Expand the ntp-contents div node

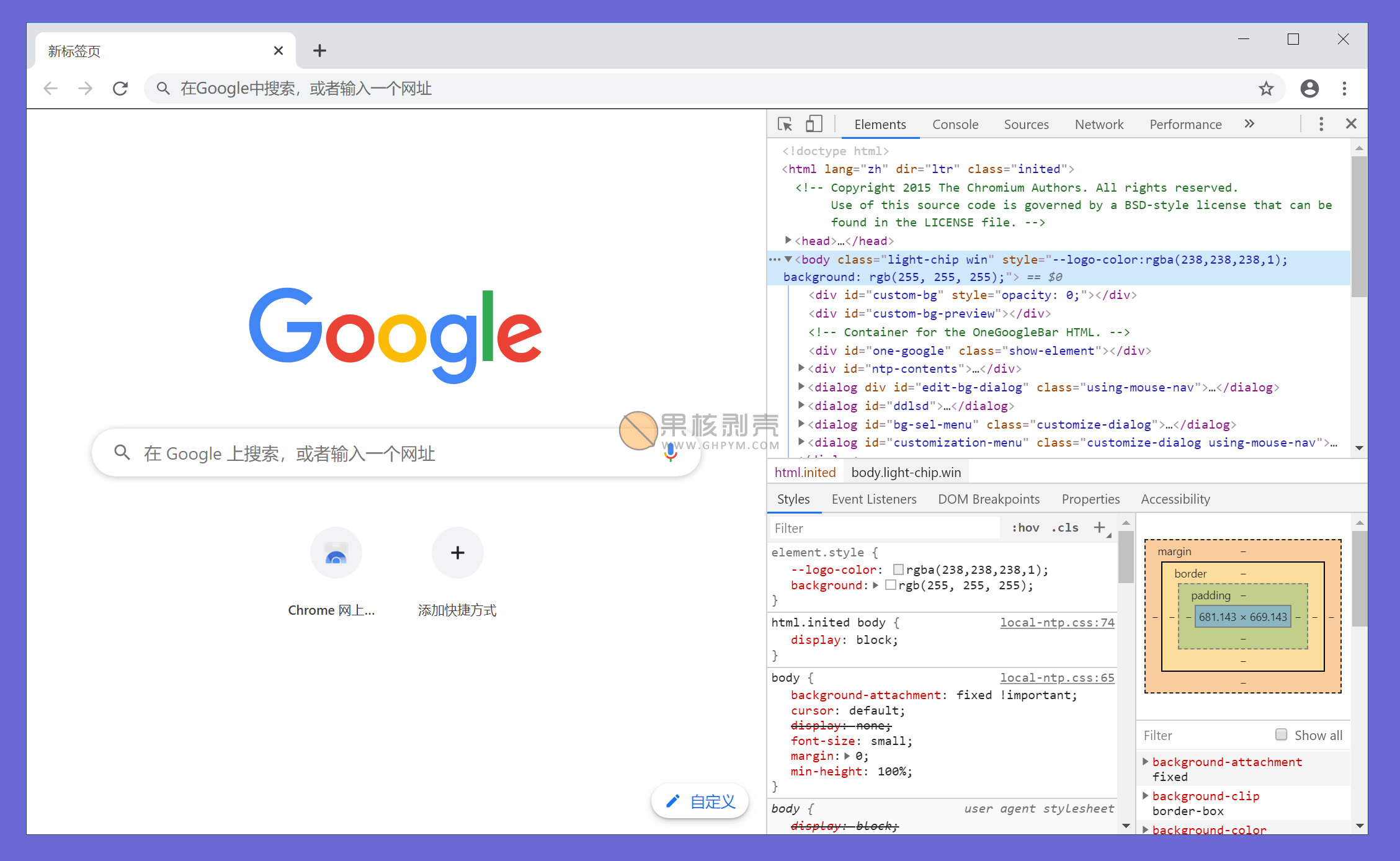point(801,368)
